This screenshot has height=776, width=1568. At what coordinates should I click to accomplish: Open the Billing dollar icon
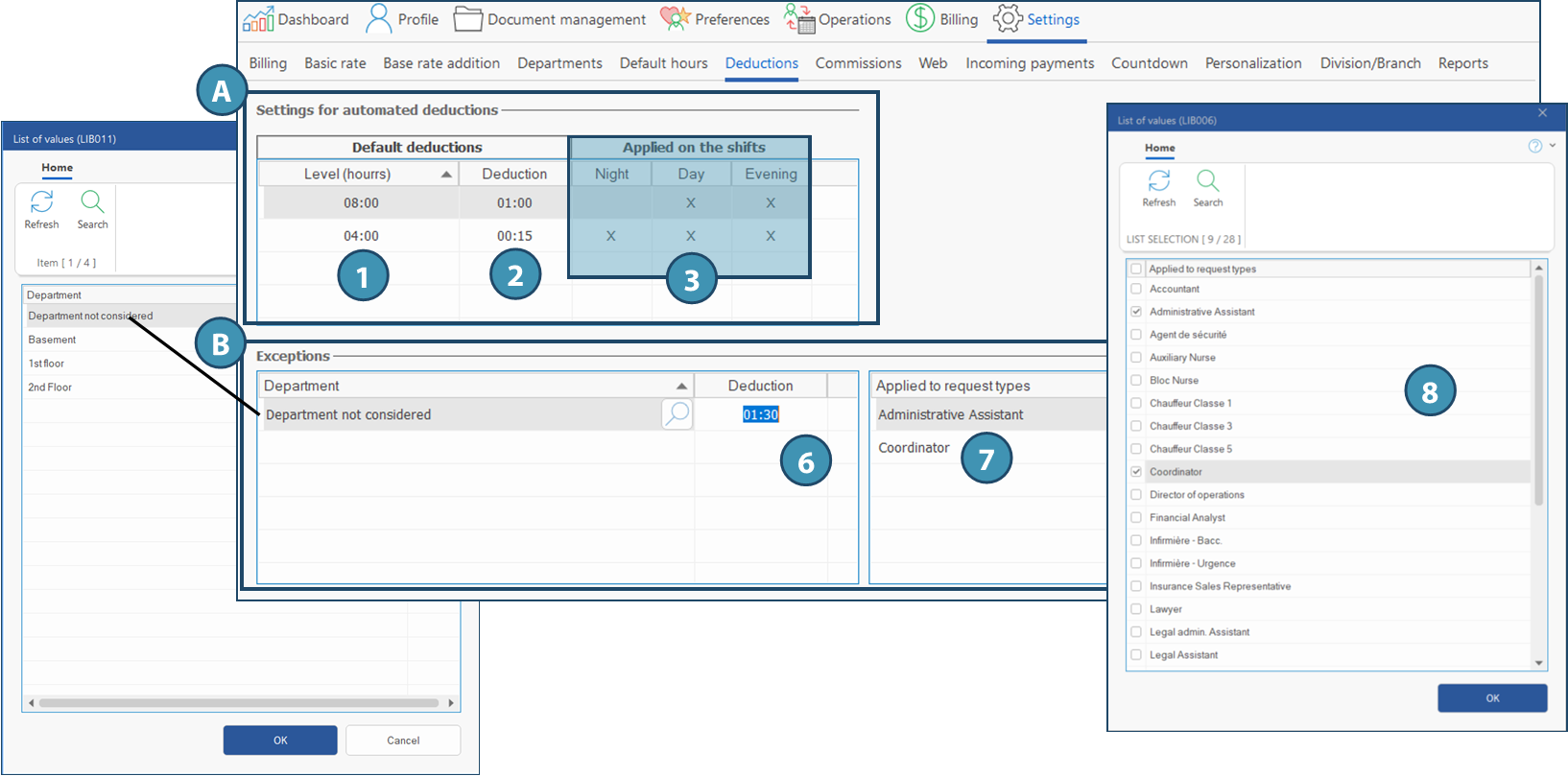pos(920,19)
